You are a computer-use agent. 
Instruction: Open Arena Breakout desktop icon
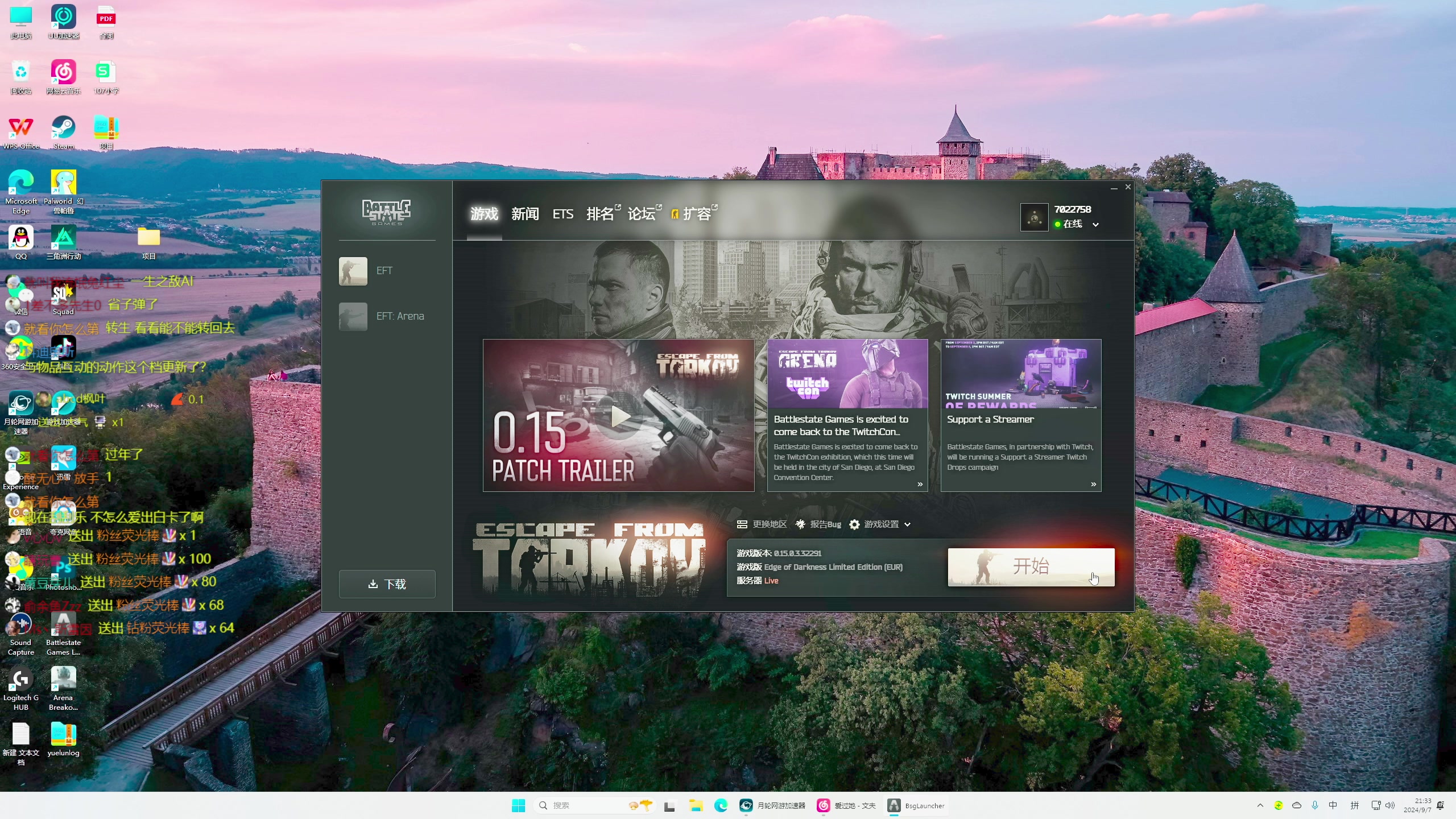pos(64,689)
